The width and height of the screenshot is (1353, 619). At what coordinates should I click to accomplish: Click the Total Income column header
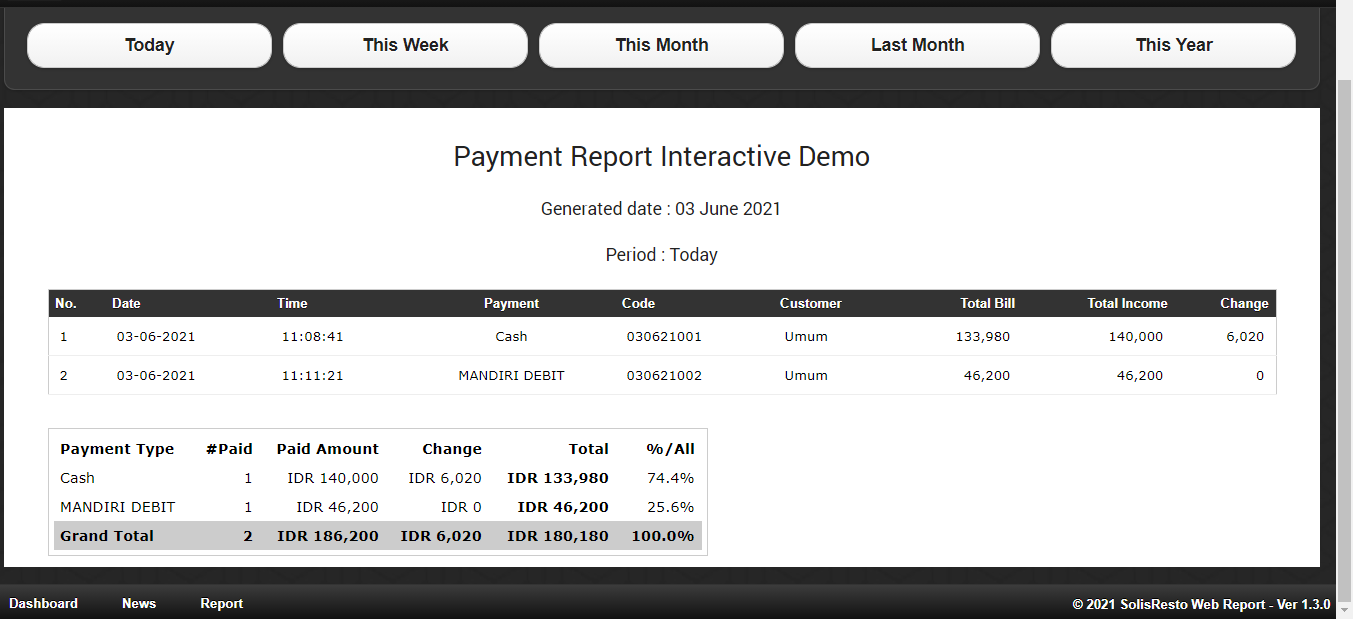coord(1127,303)
